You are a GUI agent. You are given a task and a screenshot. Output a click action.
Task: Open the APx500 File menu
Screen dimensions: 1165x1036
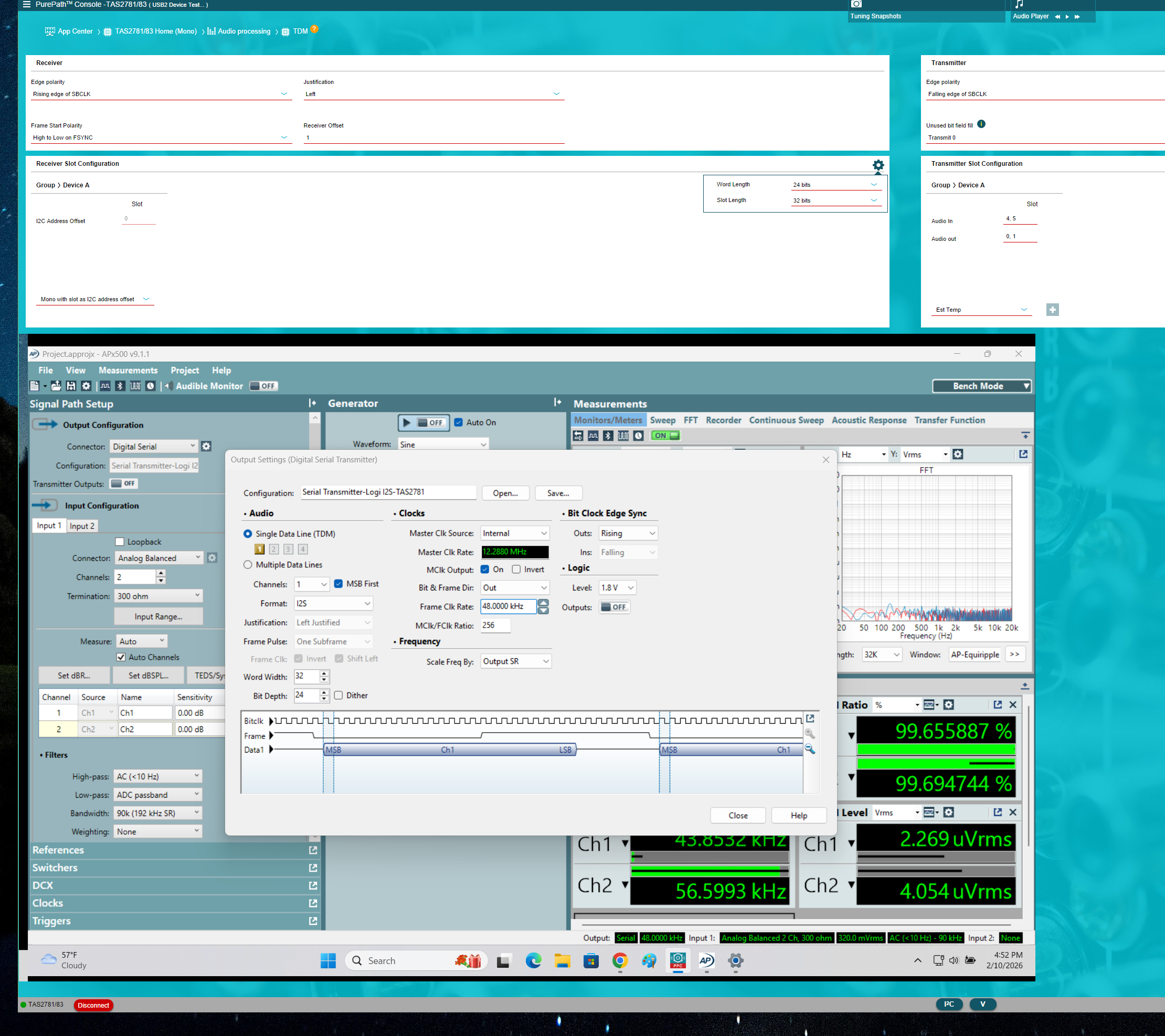coord(46,371)
